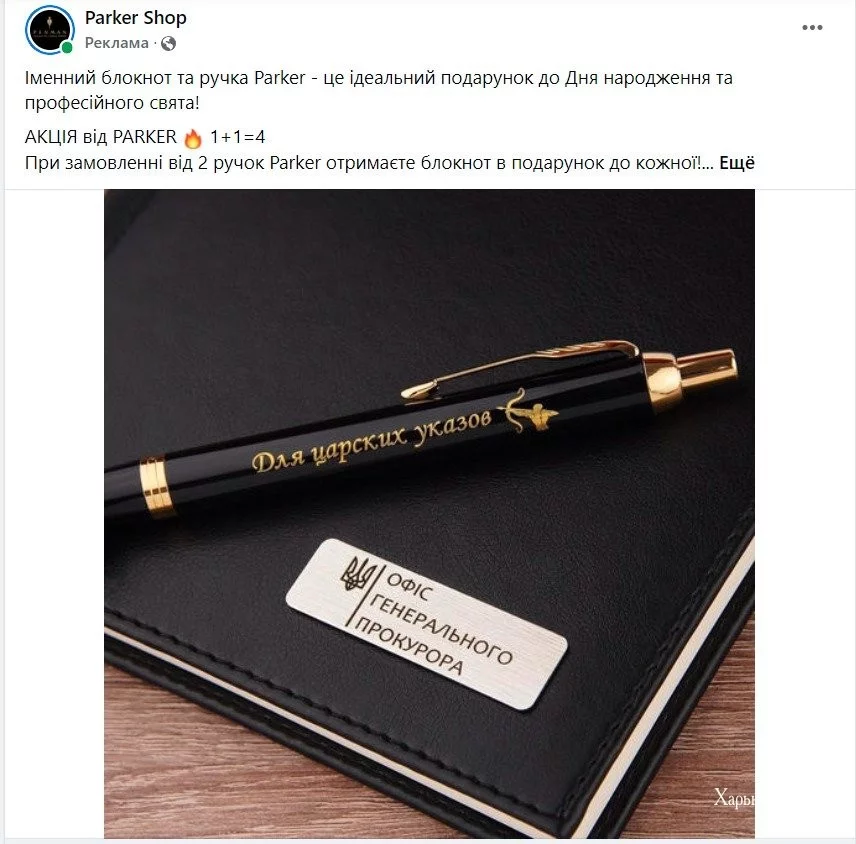Open the Parker Shop profile avatar
This screenshot has width=856, height=844.
50,30
